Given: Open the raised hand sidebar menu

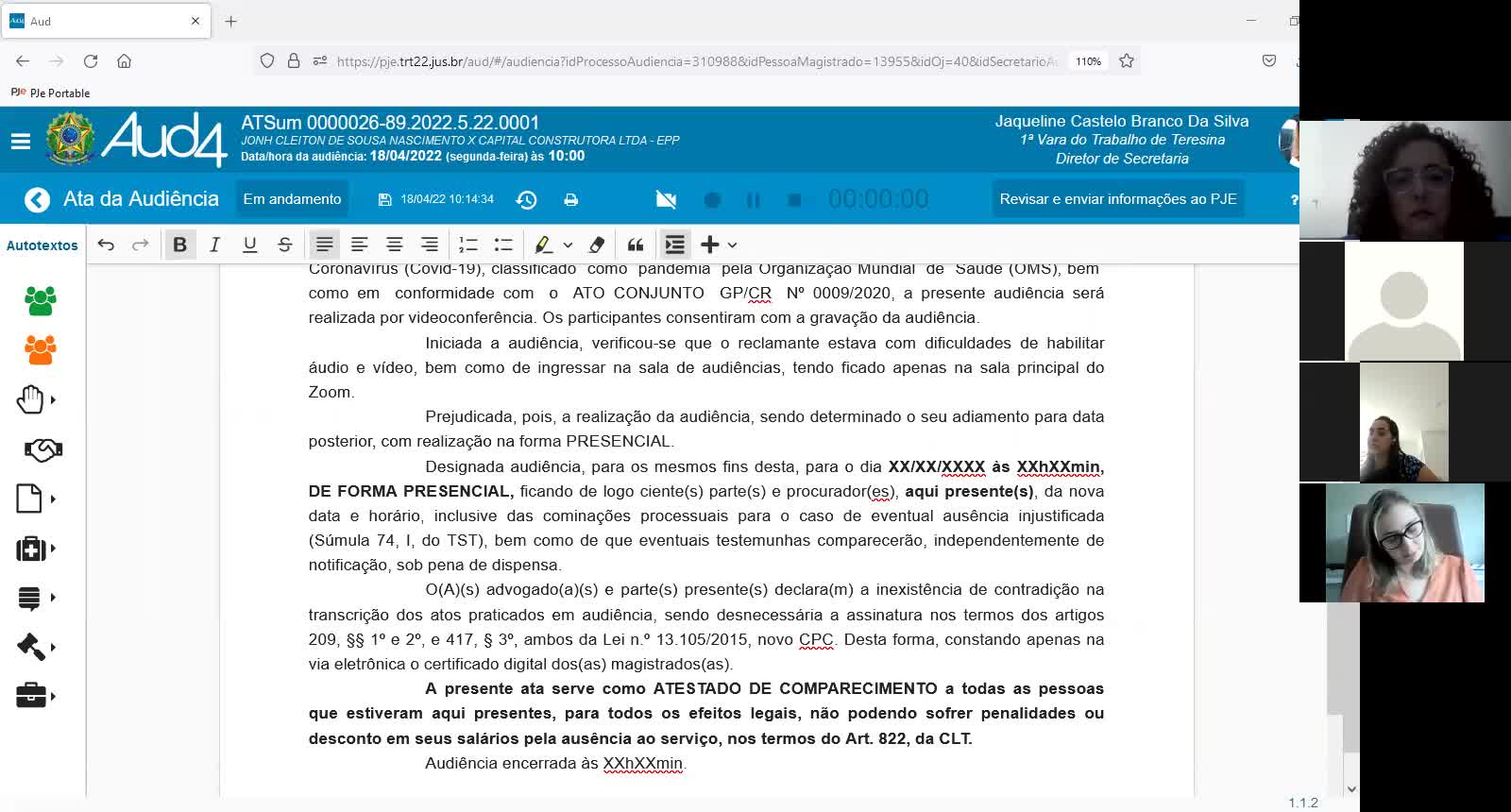Looking at the screenshot, I should pos(35,400).
